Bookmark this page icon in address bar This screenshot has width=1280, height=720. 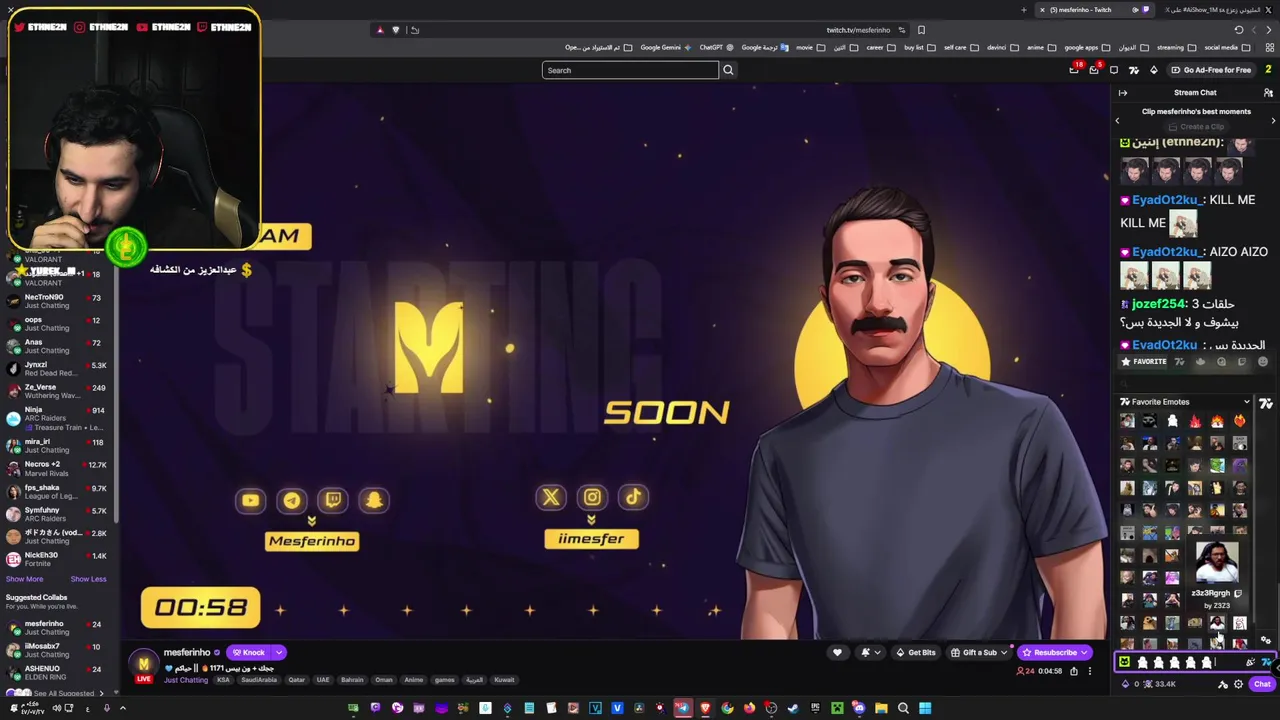click(x=921, y=30)
